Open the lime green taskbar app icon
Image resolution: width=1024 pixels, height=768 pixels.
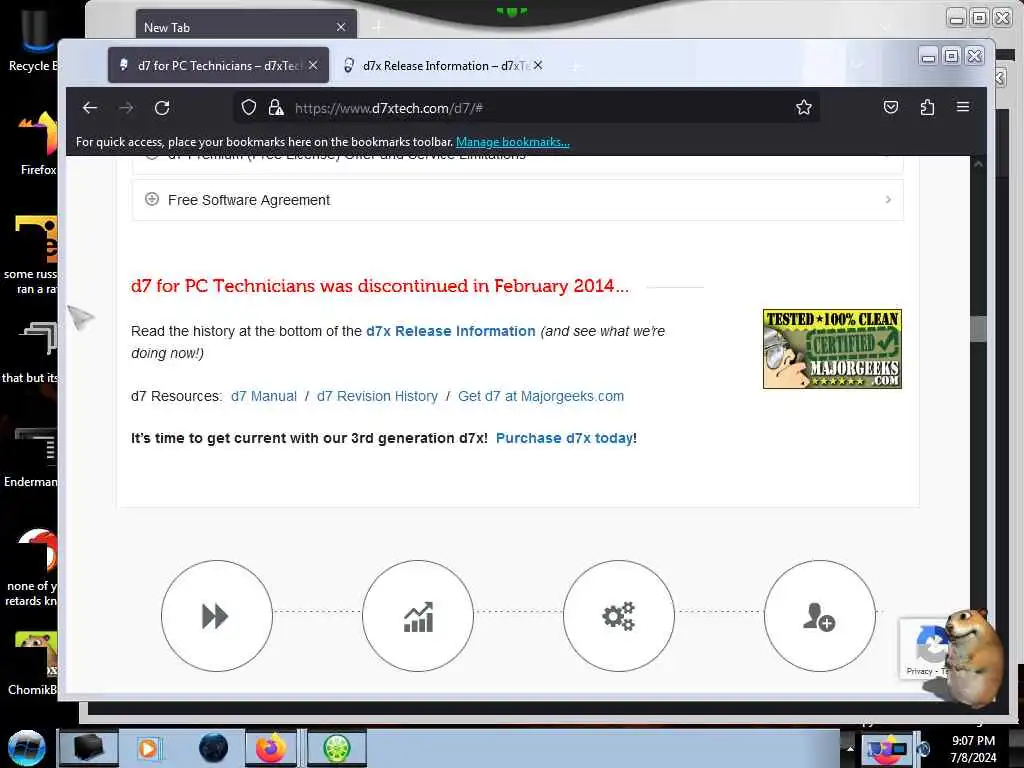[336, 748]
